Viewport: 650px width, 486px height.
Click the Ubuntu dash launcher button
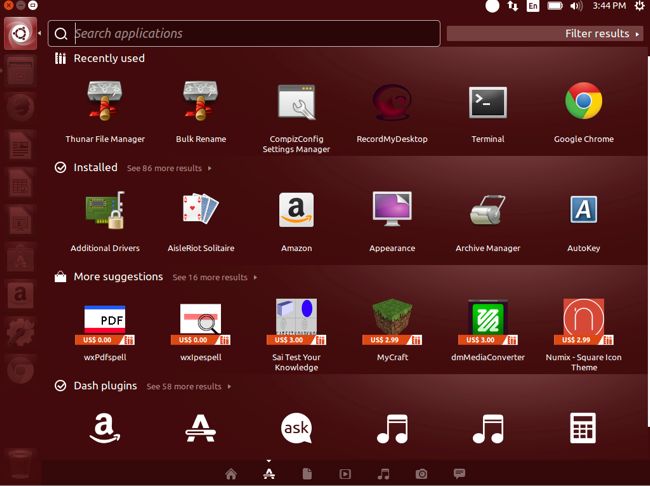tap(20, 33)
